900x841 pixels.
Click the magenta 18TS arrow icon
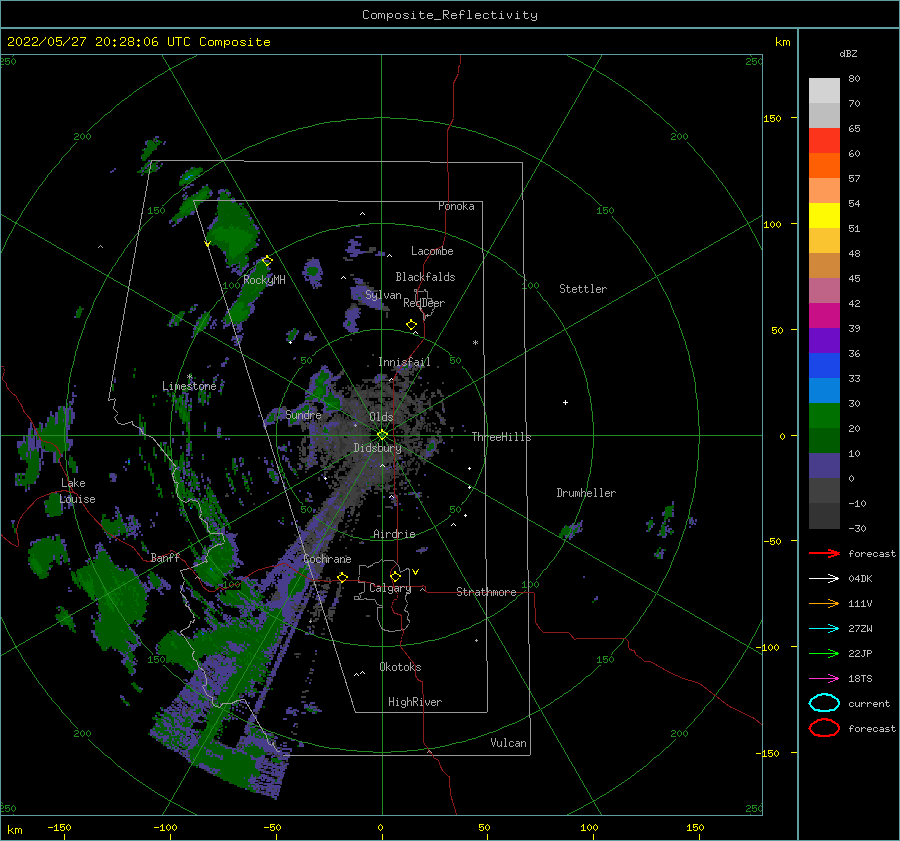coord(824,679)
